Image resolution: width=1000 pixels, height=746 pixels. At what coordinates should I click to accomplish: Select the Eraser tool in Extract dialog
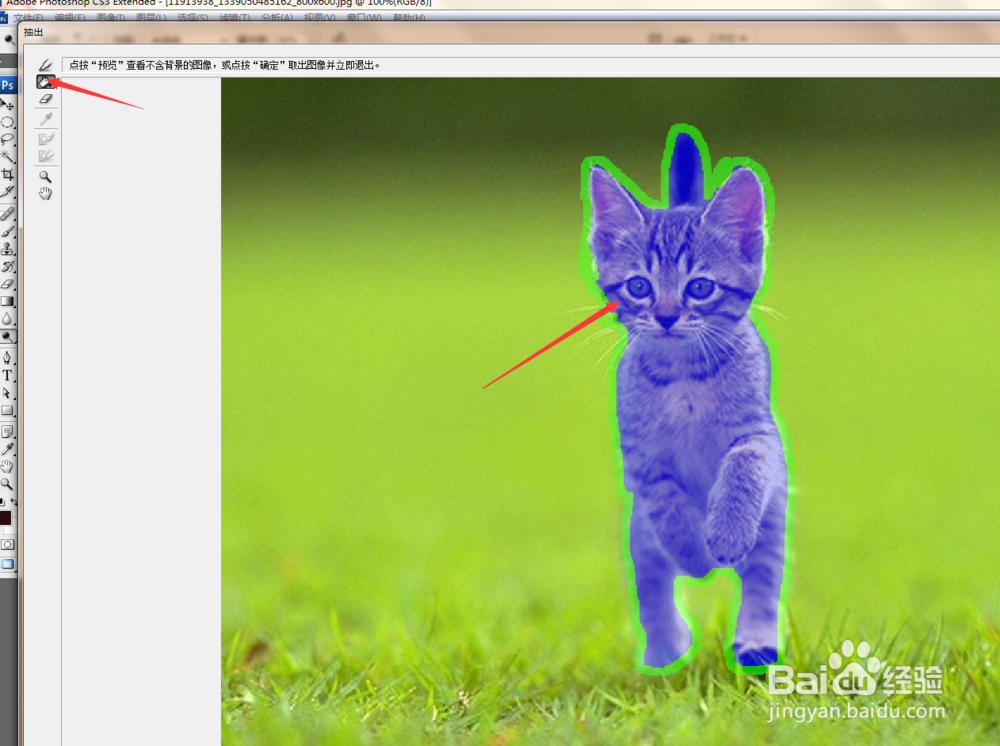(45, 99)
